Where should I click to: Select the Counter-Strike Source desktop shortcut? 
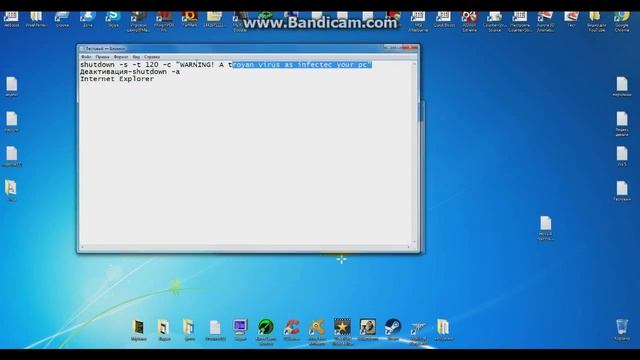494,21
